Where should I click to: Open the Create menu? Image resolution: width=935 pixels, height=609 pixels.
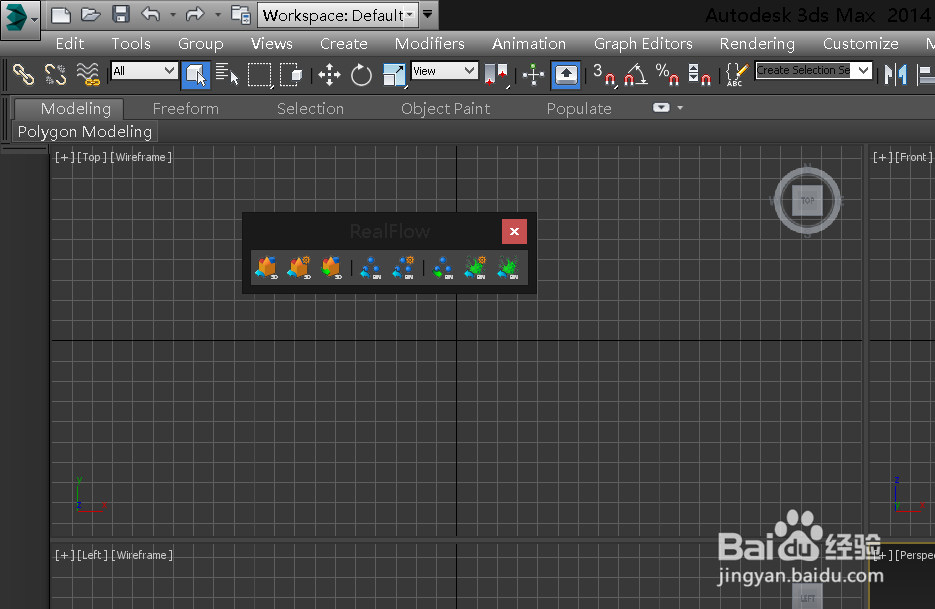click(343, 44)
